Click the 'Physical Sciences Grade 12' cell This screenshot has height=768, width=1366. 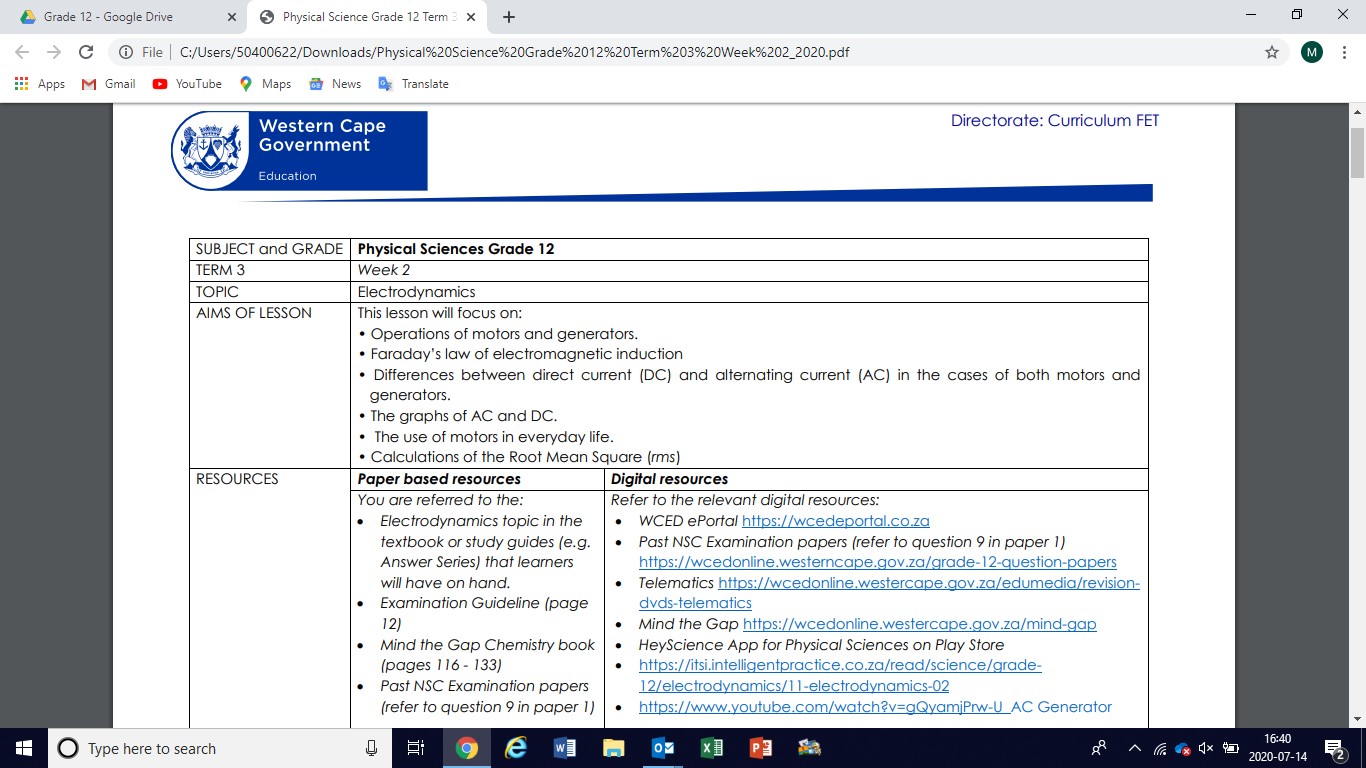[749, 249]
